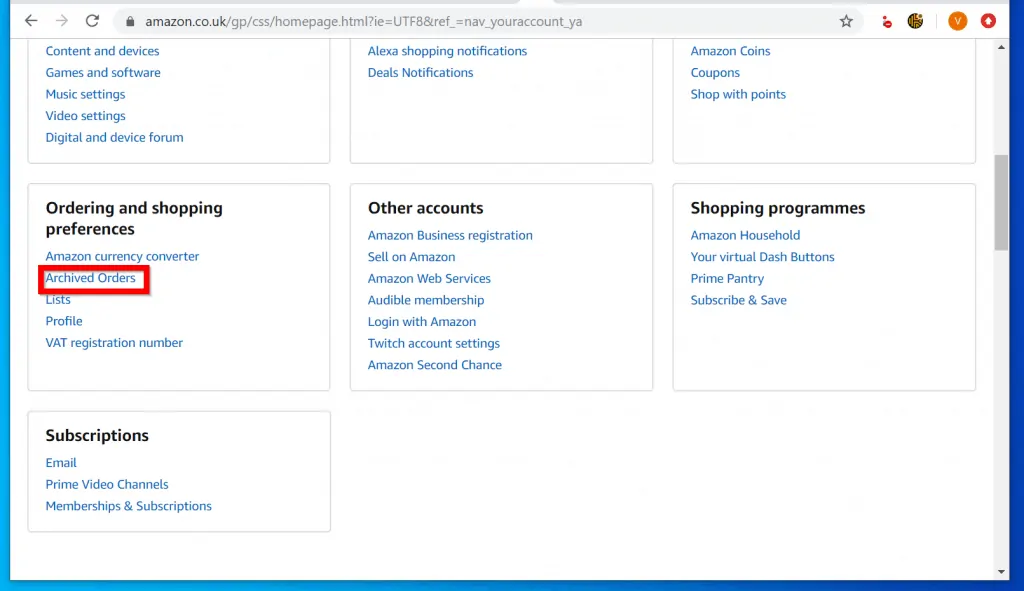The width and height of the screenshot is (1024, 591).
Task: Click the browser back arrow
Action: (x=31, y=21)
